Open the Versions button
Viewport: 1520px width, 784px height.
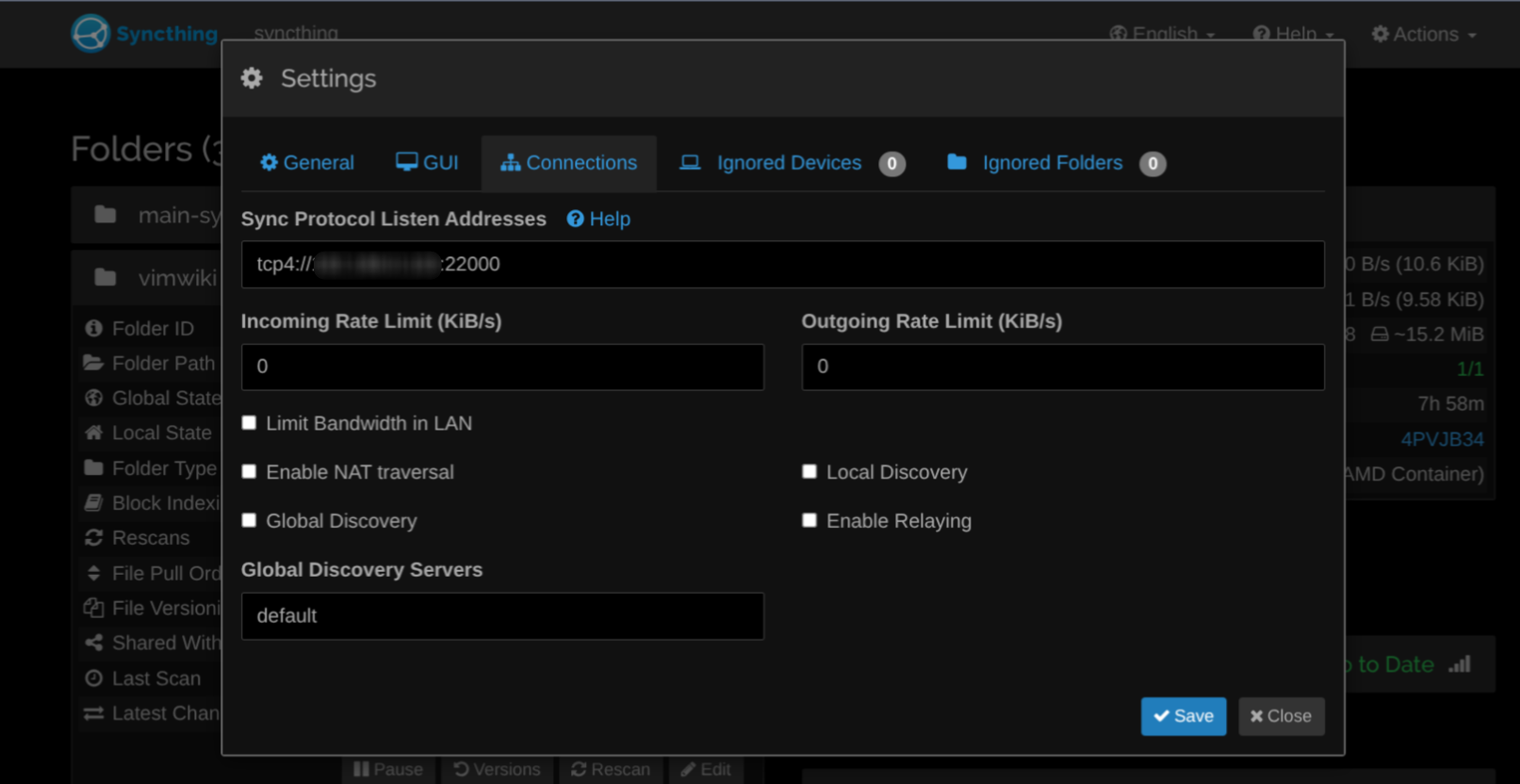click(x=497, y=770)
